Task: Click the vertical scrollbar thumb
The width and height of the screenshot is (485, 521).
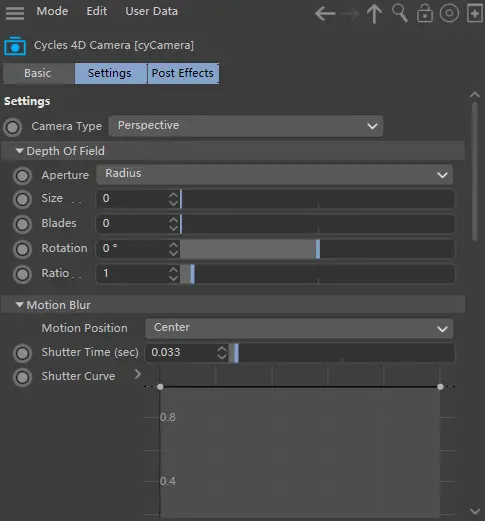Action: click(475, 171)
